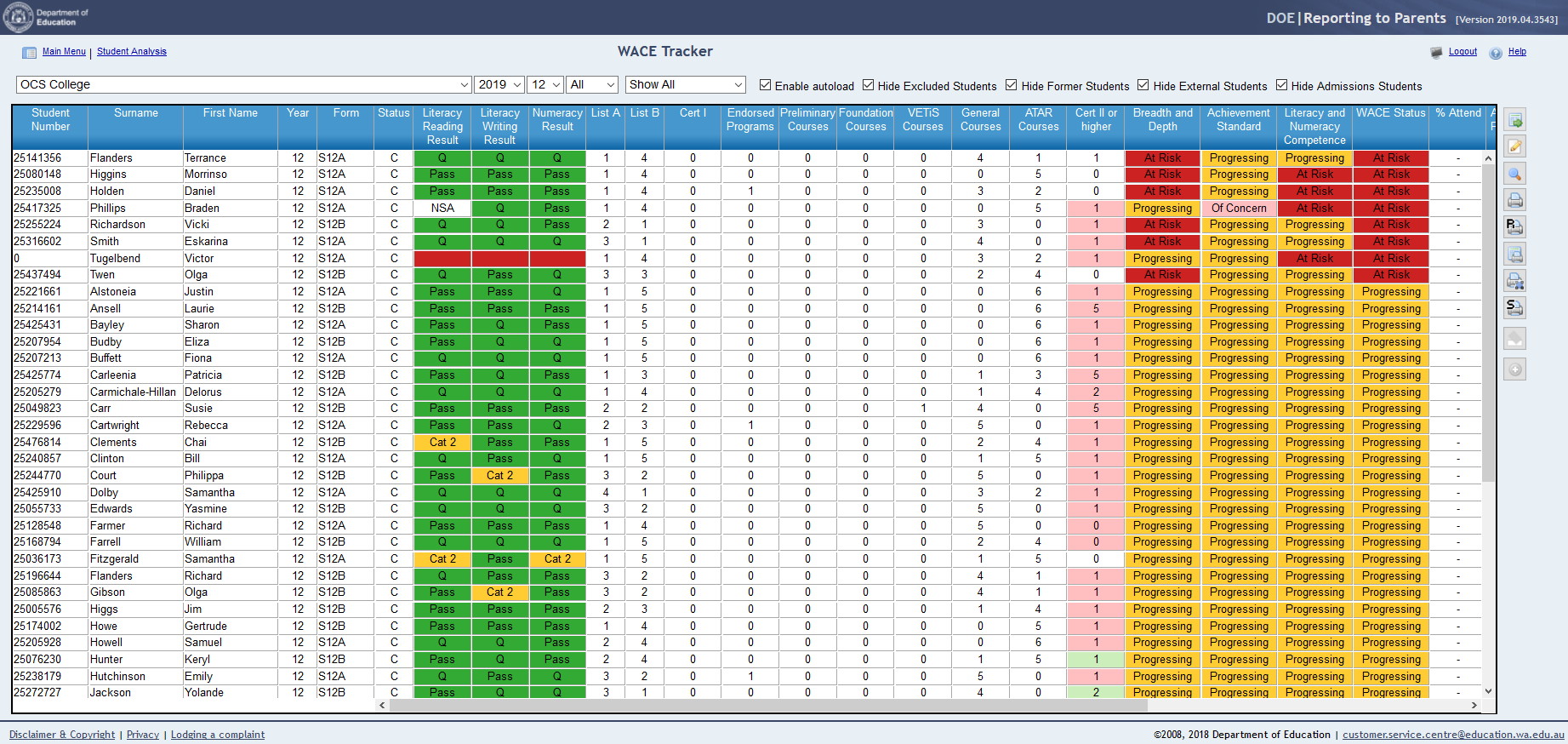1568x744 pixels.
Task: Click the plain printer icon in sidebar
Action: coord(1514,200)
